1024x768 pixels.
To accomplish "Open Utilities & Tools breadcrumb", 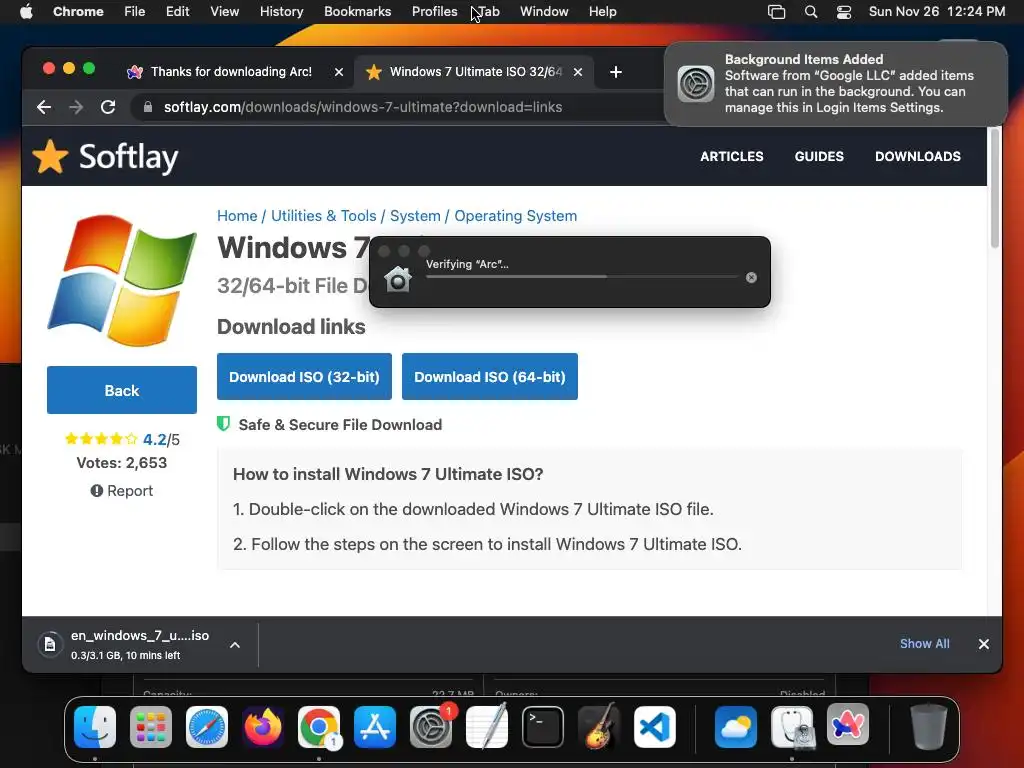I will click(x=323, y=216).
